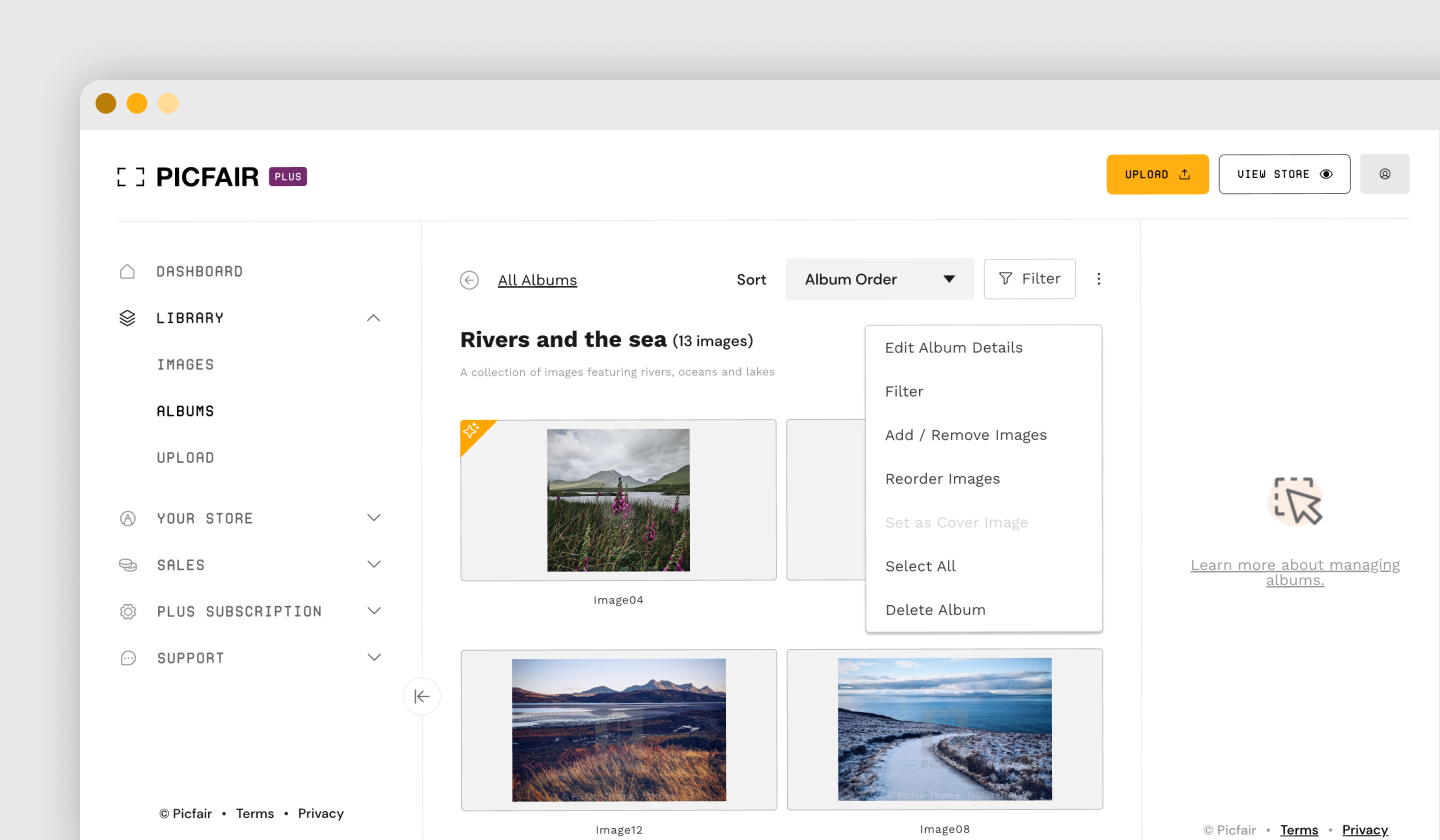The image size is (1440, 840).
Task: Open Images under Library
Action: point(186,365)
